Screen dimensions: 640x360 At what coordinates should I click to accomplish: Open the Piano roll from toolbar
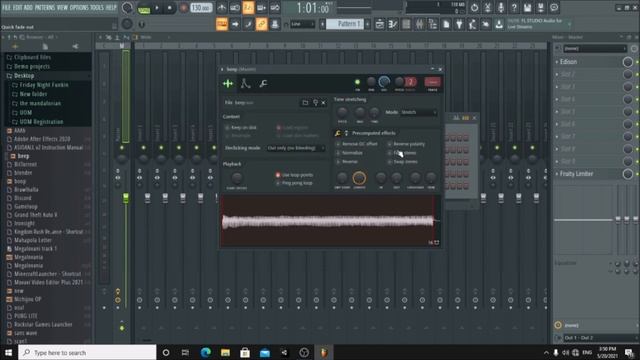pos(393,24)
